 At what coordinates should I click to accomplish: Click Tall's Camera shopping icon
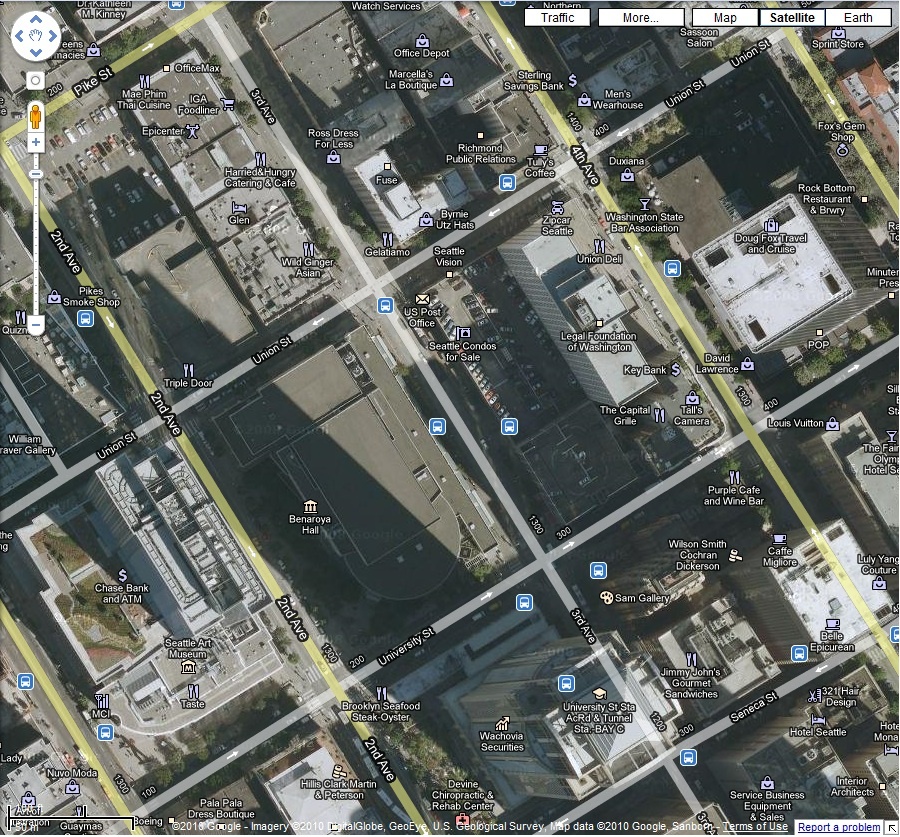coord(692,398)
